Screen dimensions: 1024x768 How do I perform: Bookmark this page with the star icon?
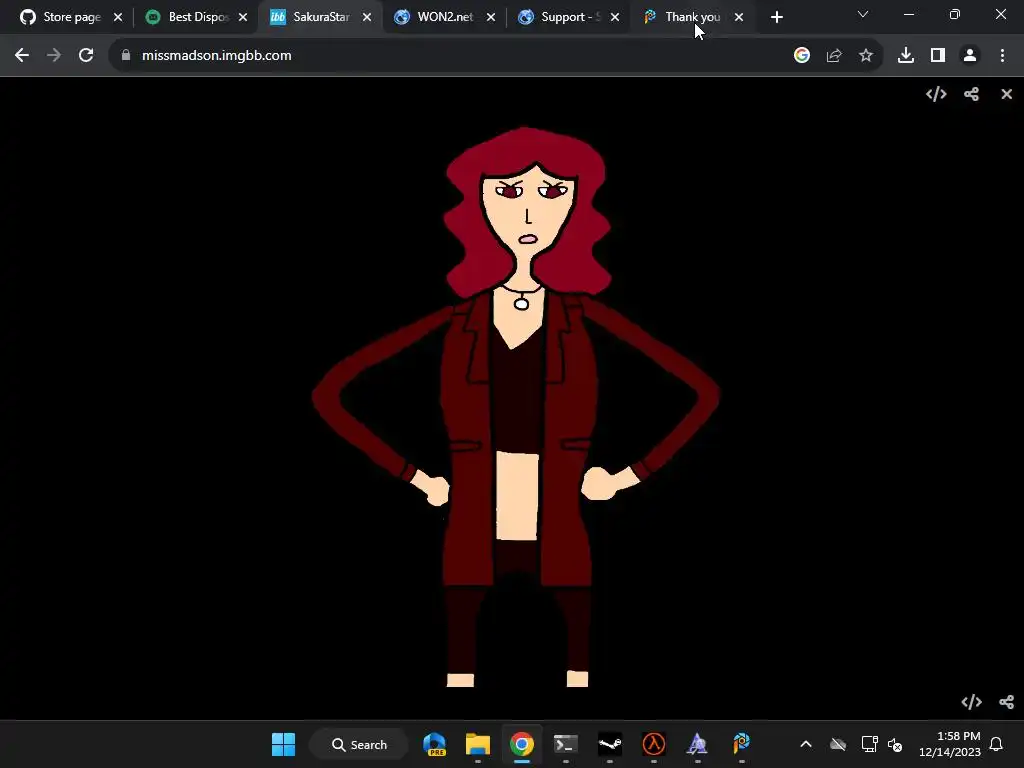866,56
